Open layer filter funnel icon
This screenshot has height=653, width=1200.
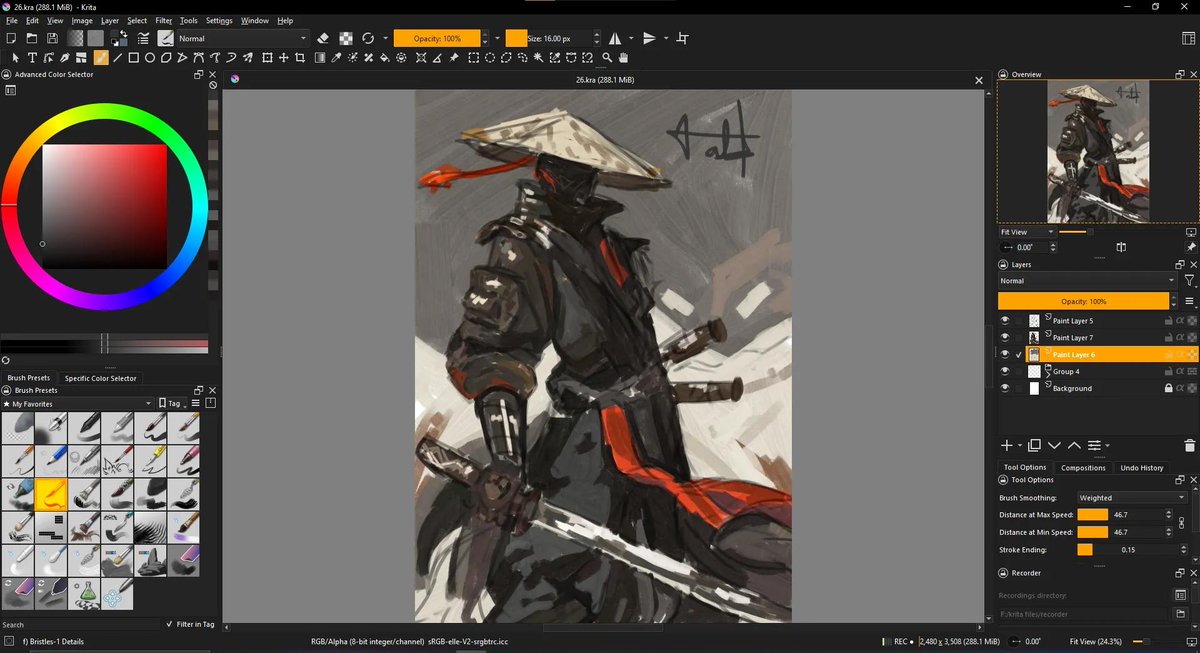pos(1190,281)
